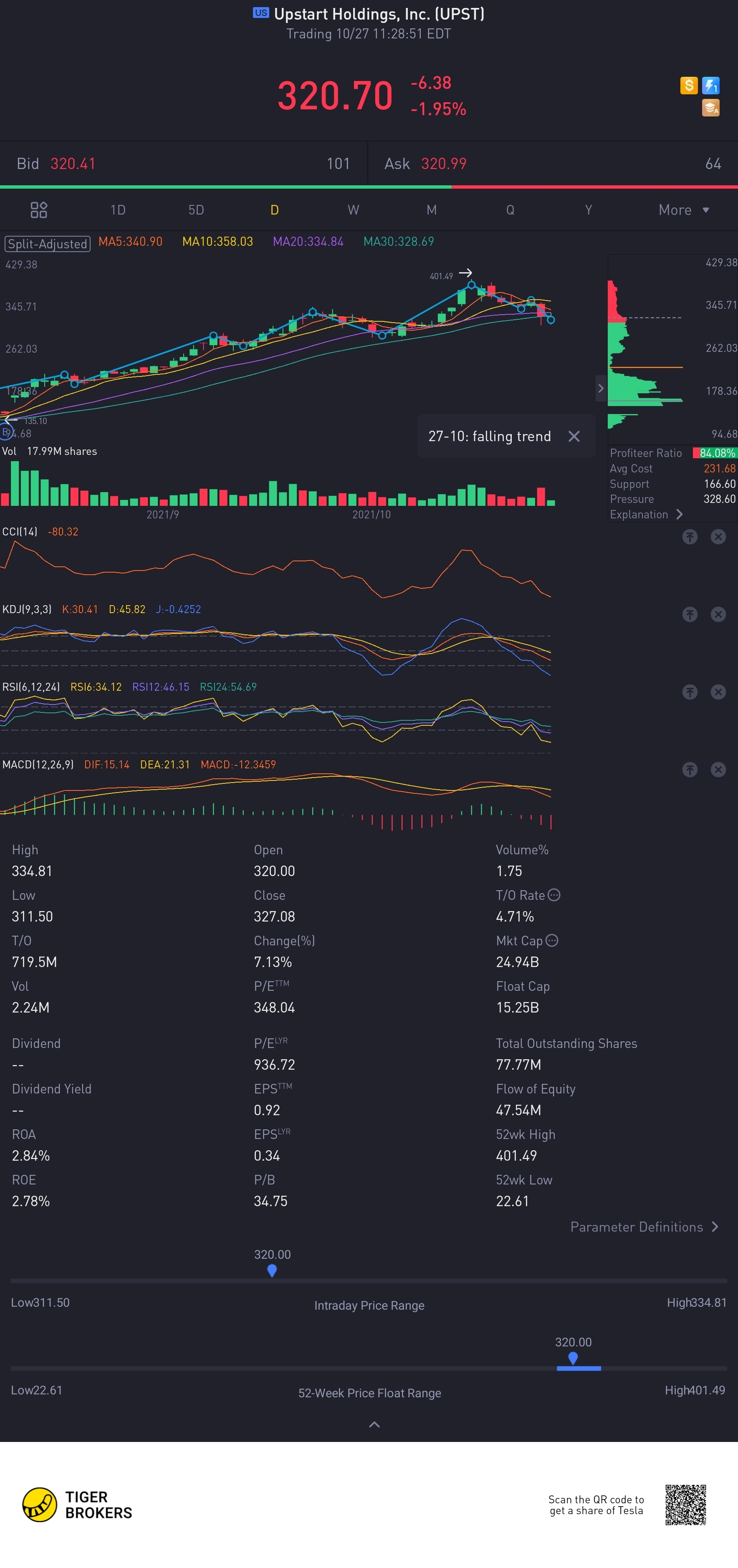Tap the blue lightning badge icon
This screenshot has width=738, height=1568.
point(710,85)
